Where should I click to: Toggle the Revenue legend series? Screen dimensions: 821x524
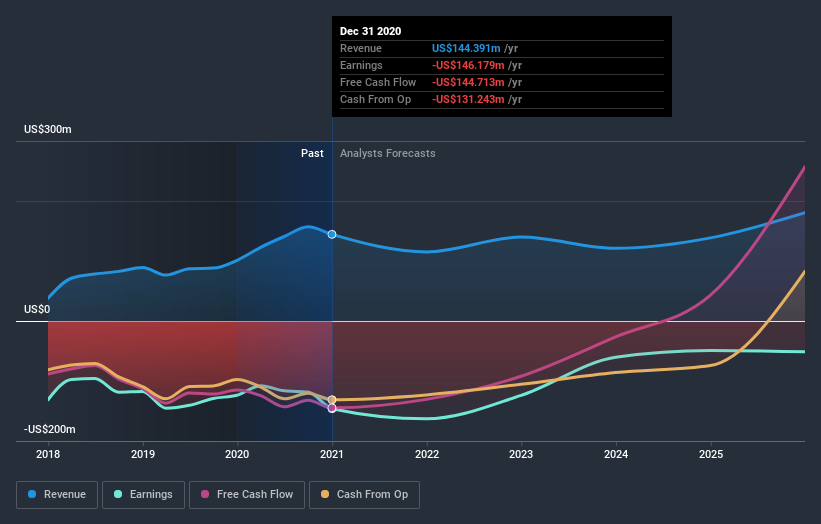pyautogui.click(x=57, y=495)
